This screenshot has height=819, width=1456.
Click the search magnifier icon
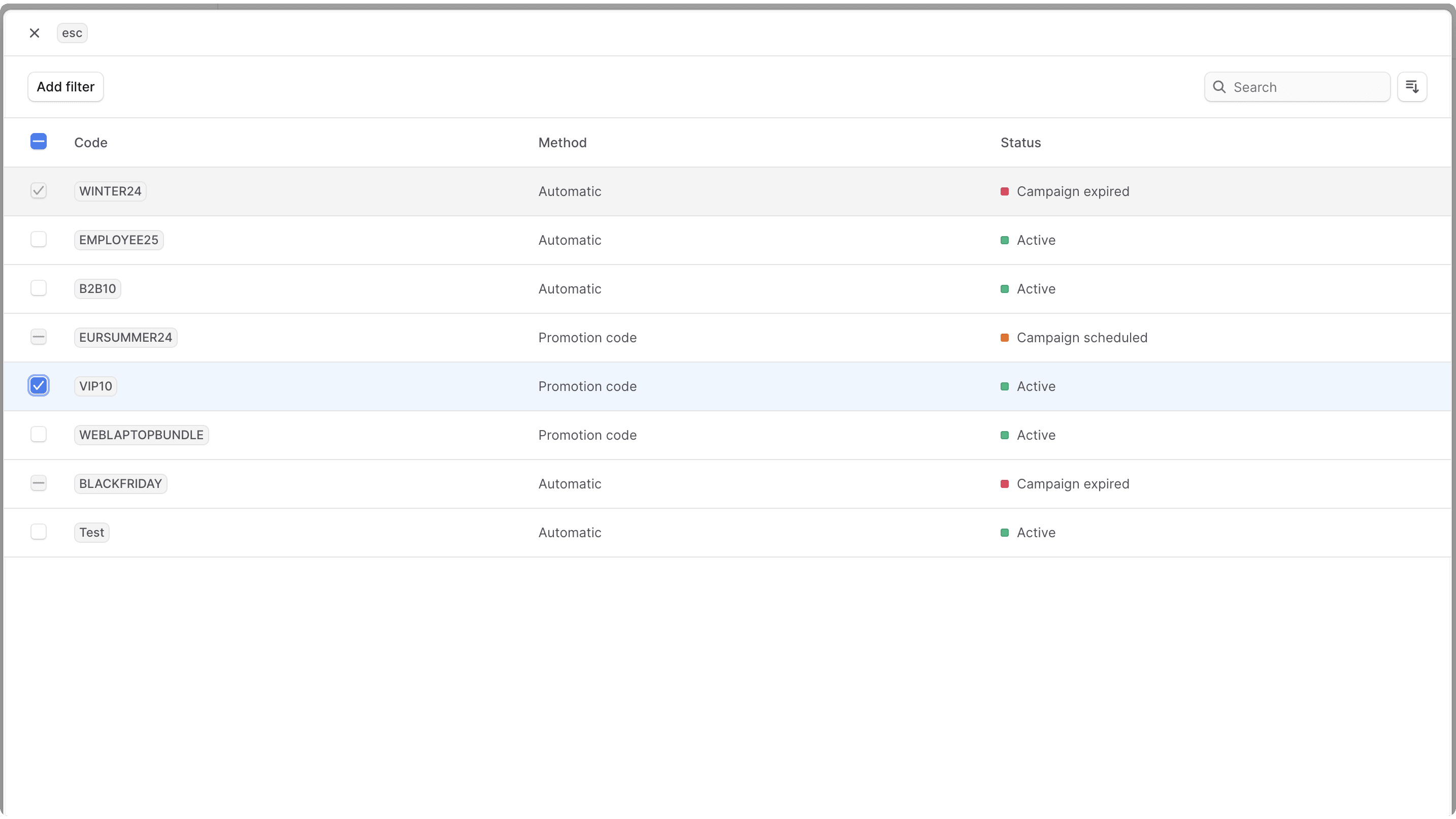1219,87
